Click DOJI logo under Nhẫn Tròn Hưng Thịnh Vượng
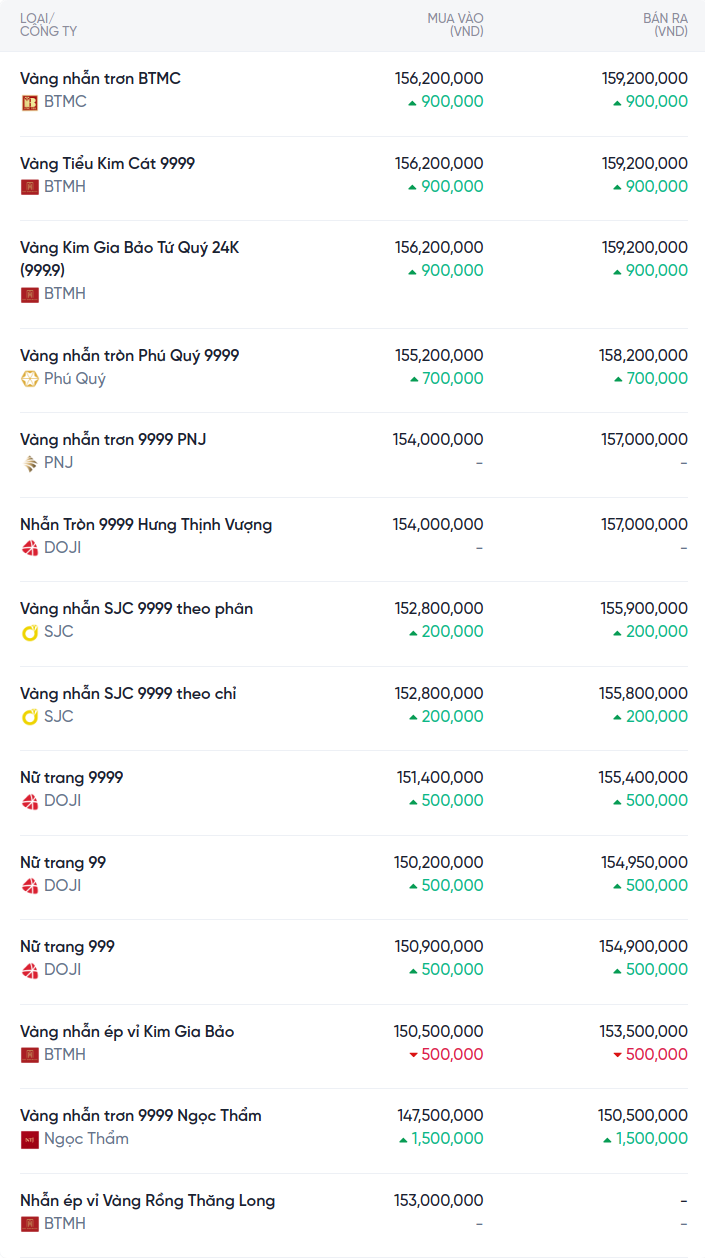This screenshot has width=705, height=1258. click(30, 548)
